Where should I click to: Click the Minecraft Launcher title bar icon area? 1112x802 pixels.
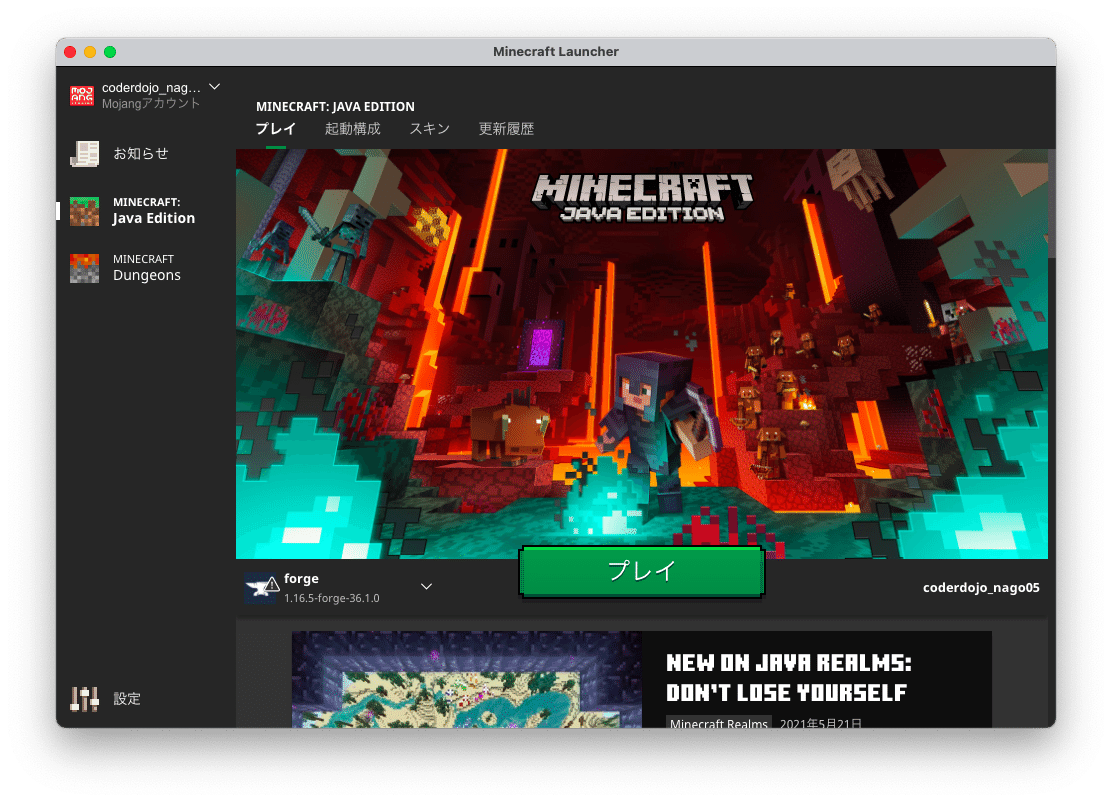556,51
